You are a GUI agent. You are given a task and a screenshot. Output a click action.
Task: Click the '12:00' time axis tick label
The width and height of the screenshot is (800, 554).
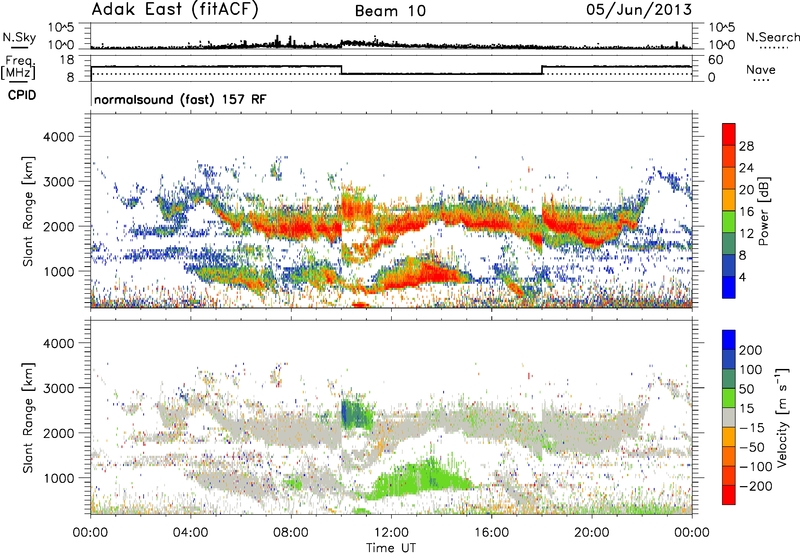tap(391, 533)
